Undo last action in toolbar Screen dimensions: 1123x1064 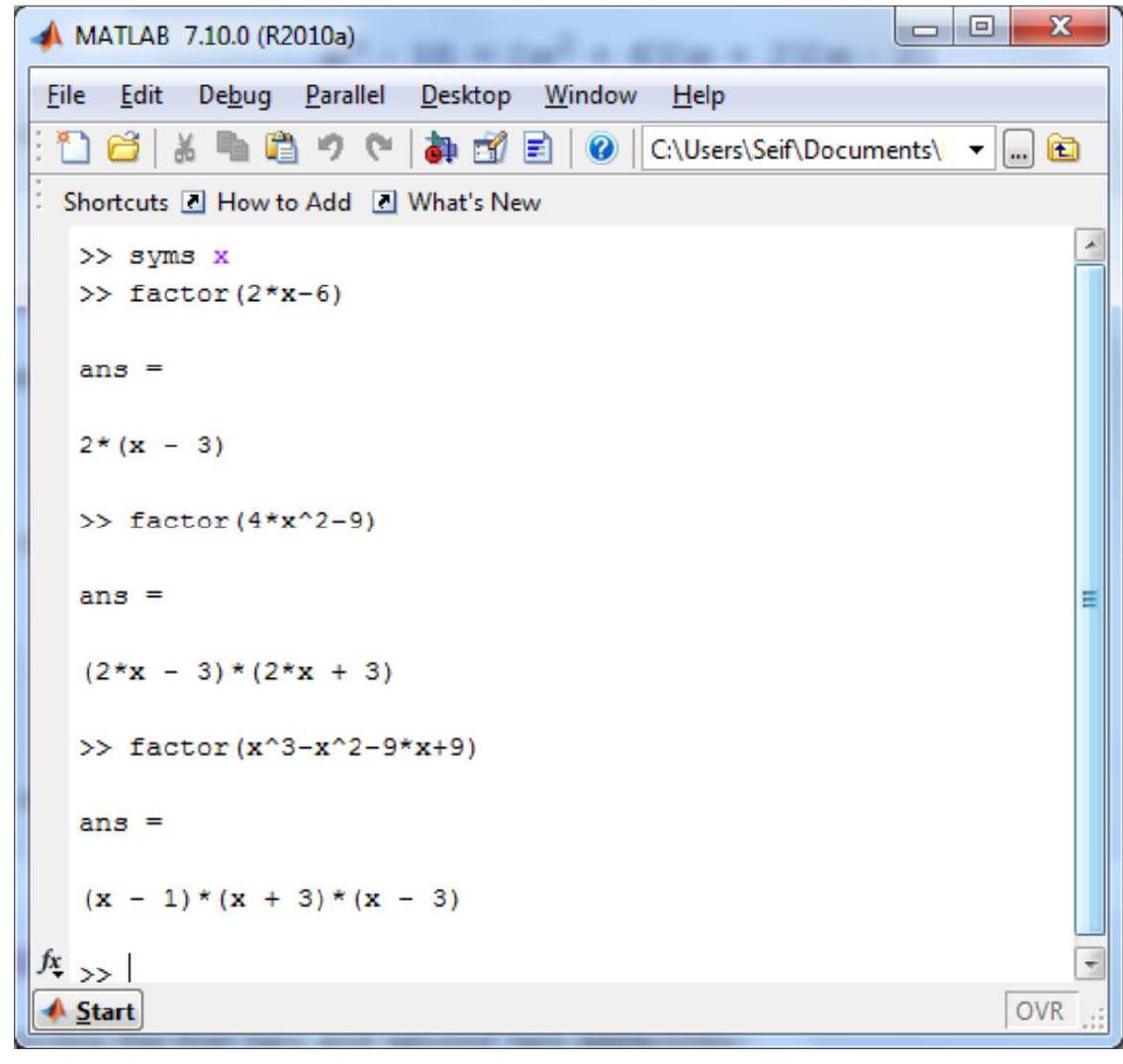[x=329, y=147]
